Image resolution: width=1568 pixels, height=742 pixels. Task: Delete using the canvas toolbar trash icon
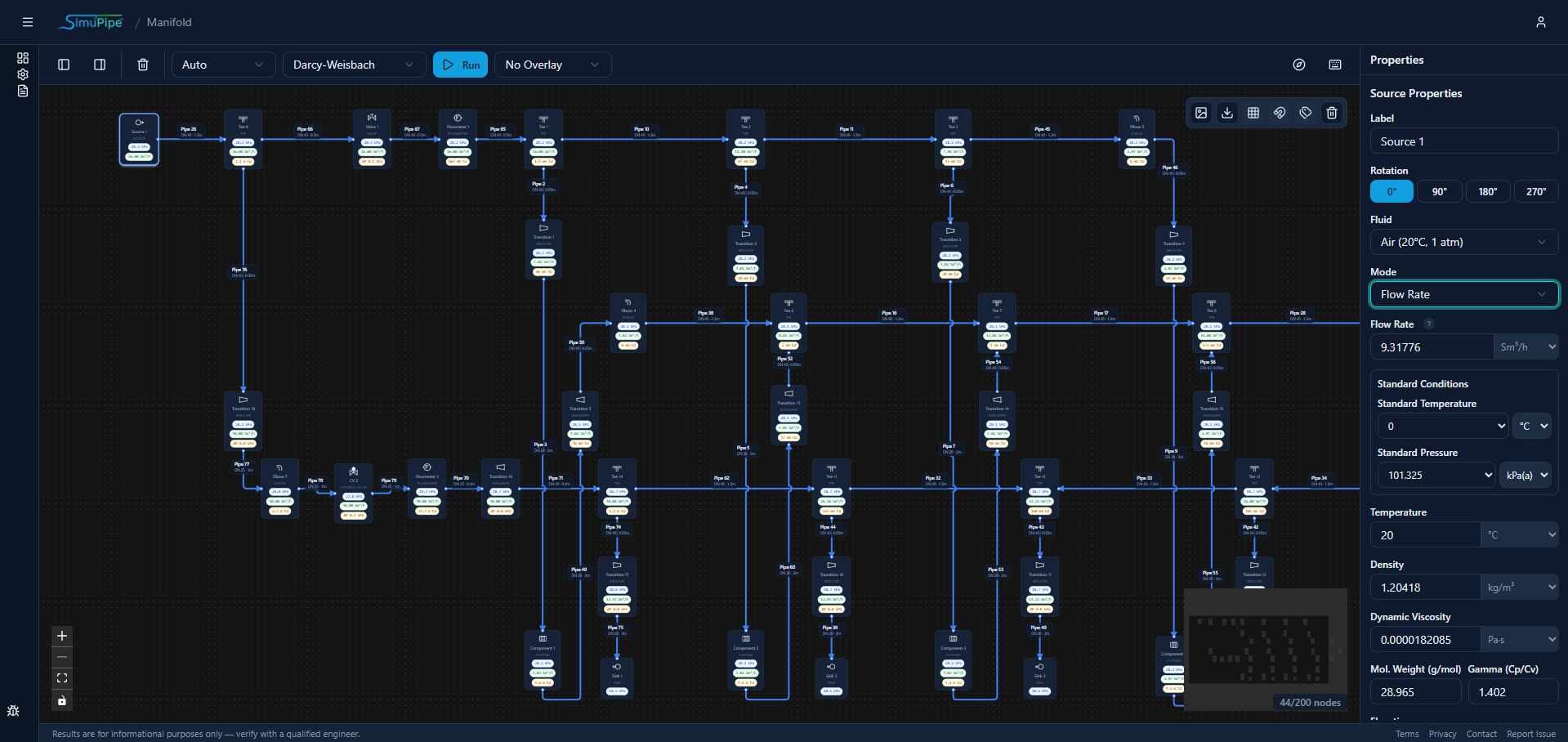click(1332, 113)
